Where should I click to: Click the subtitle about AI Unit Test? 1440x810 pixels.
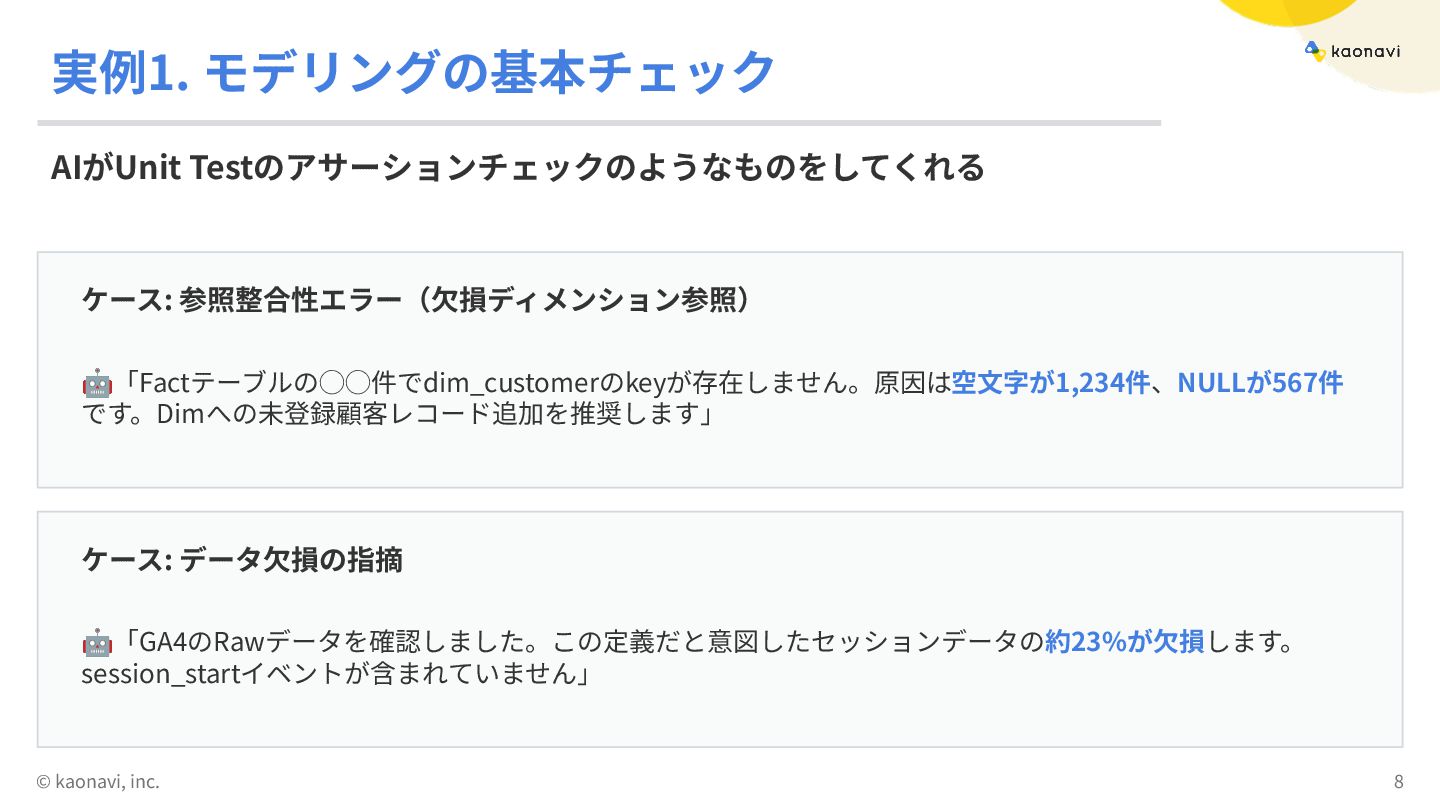pos(517,167)
